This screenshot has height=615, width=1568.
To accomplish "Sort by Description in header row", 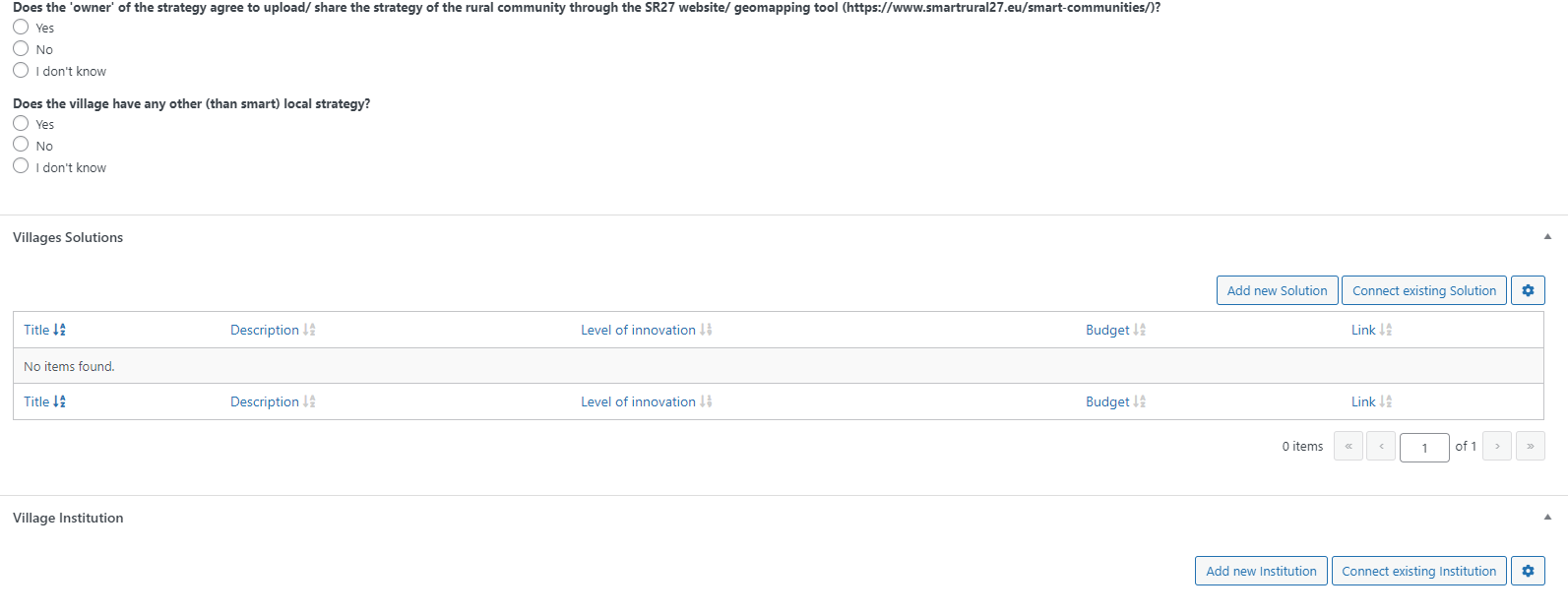I will (x=273, y=330).
